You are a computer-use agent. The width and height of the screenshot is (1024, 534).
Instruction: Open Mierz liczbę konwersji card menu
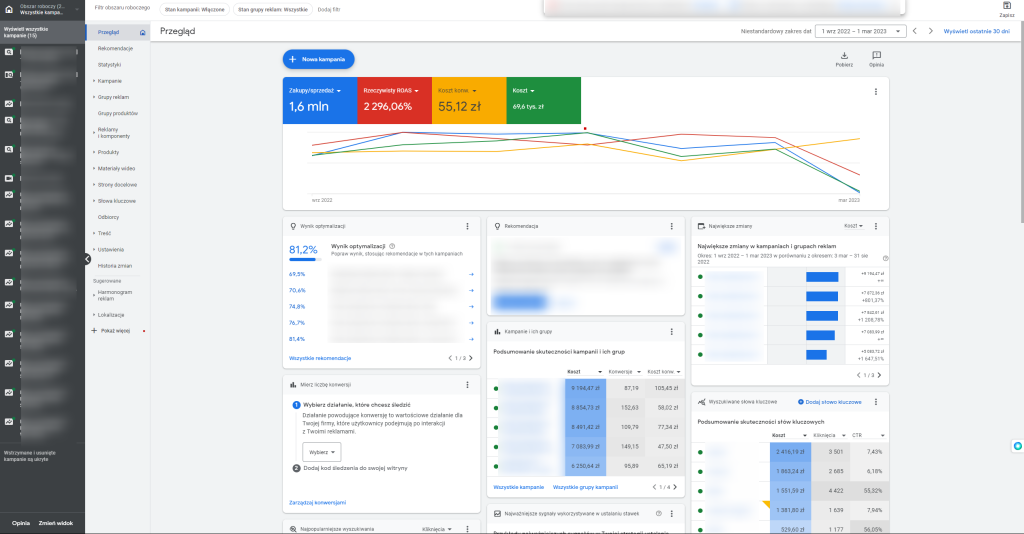[467, 385]
